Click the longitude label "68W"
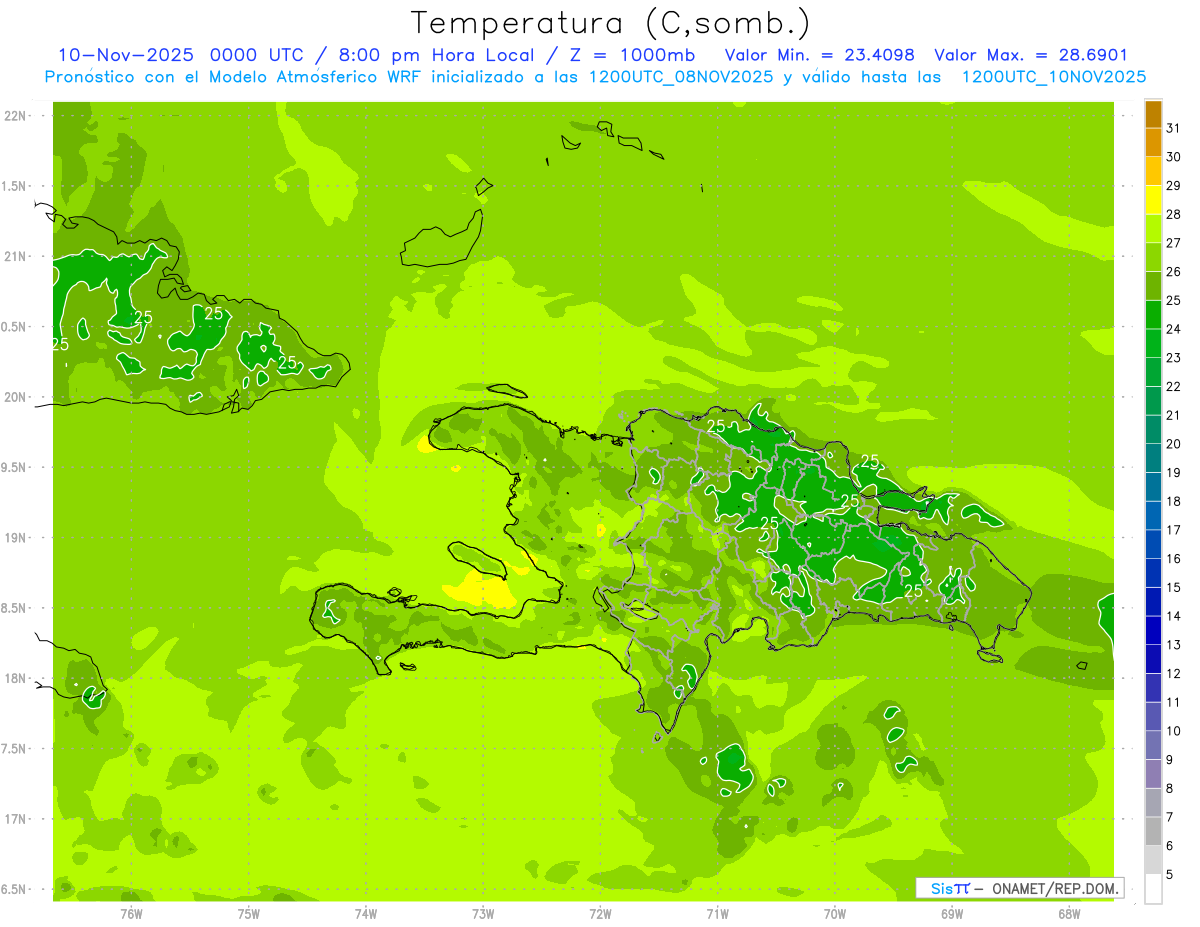Screen dimensions: 1200x927 click(1069, 913)
